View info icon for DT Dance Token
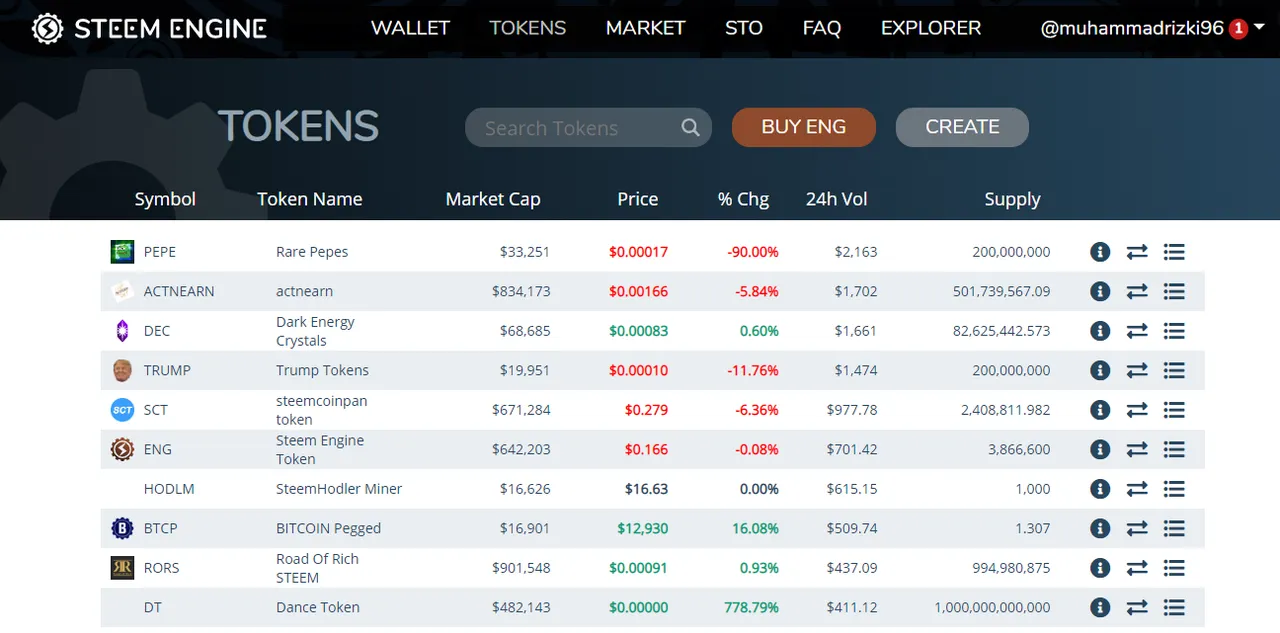 1100,607
